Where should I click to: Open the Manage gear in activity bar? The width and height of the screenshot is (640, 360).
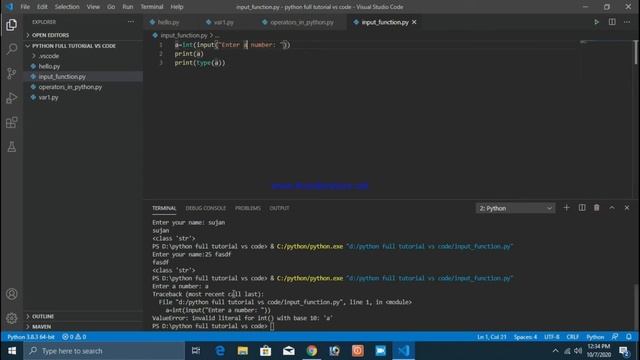click(11, 318)
